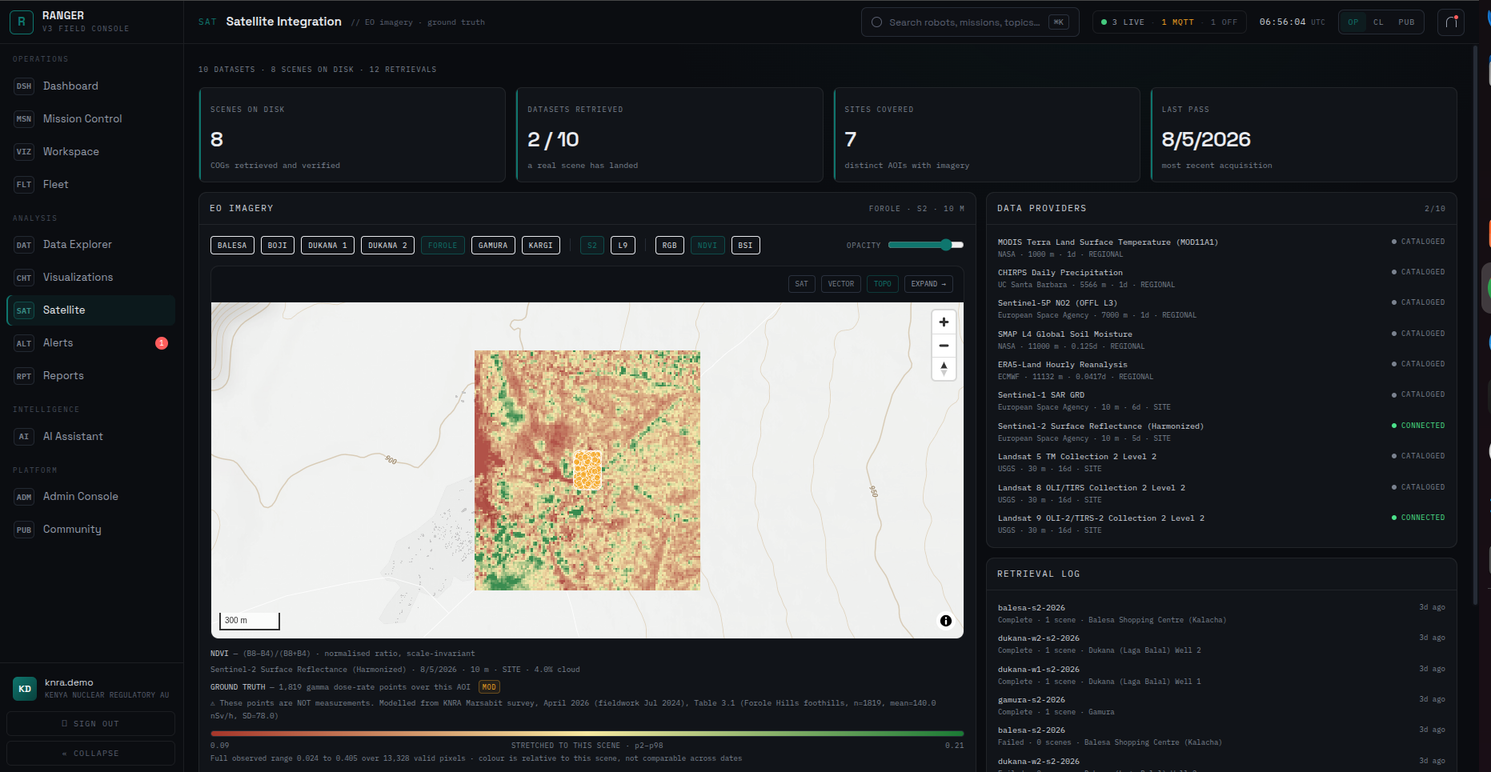Open map attribution info icon
The image size is (1491, 772).
[x=946, y=621]
